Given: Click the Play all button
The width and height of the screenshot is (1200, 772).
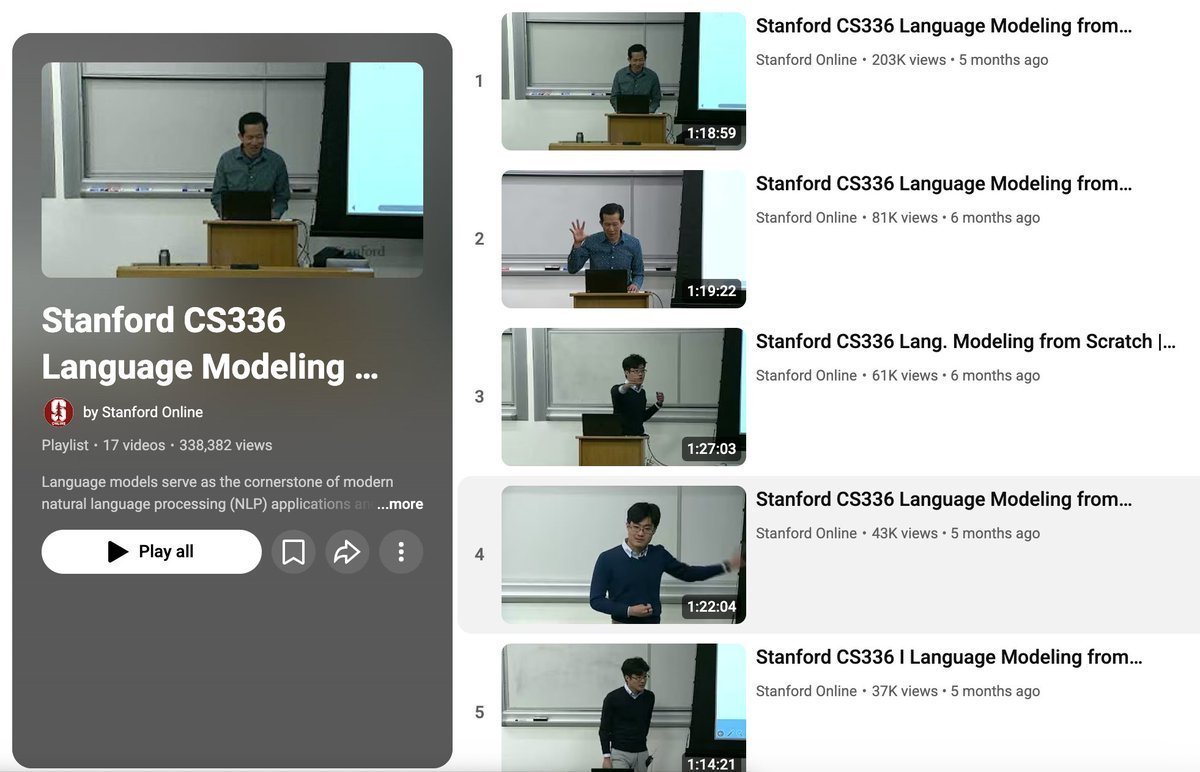Looking at the screenshot, I should 151,552.
